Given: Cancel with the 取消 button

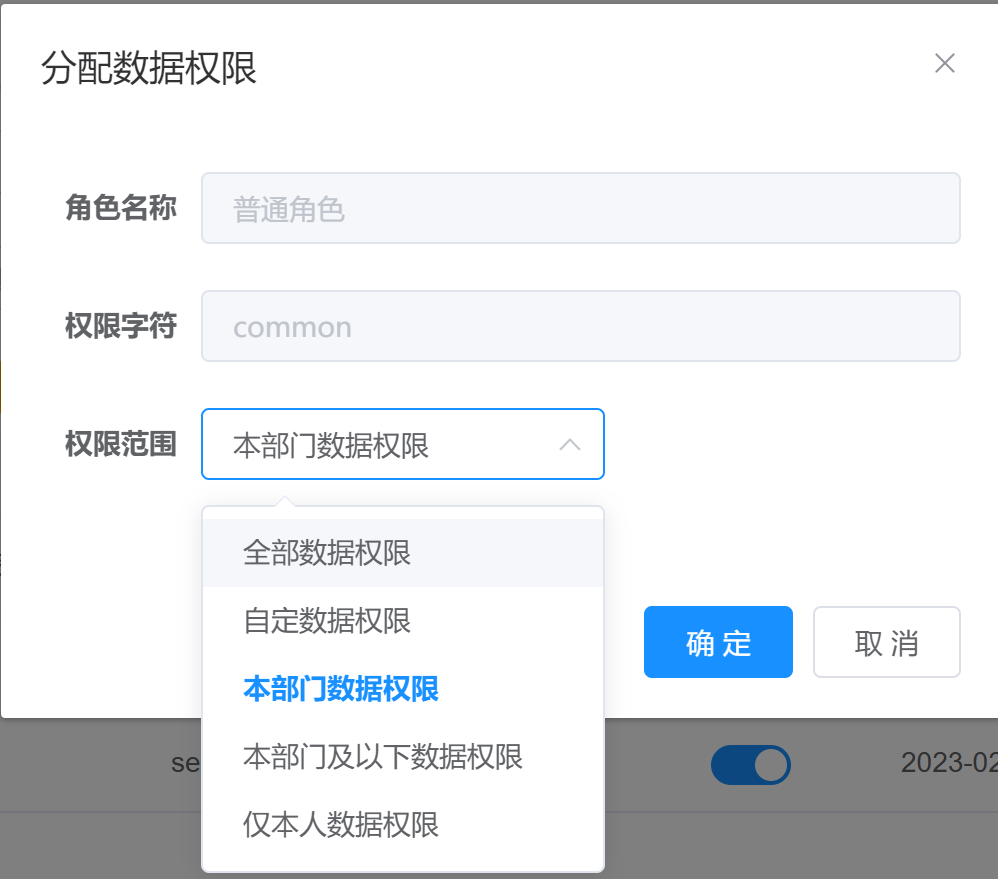Looking at the screenshot, I should point(887,642).
